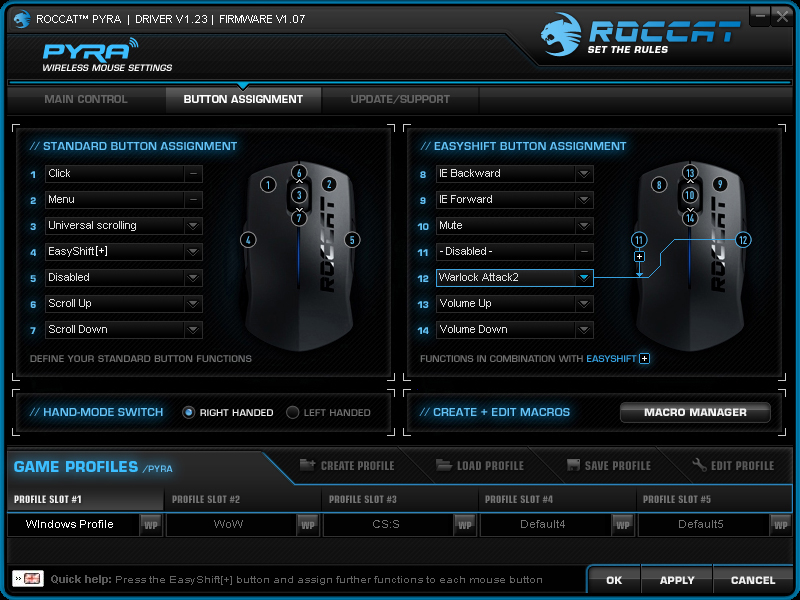Select scroll down marker 7 on mouse
800x600 pixels.
(299, 218)
